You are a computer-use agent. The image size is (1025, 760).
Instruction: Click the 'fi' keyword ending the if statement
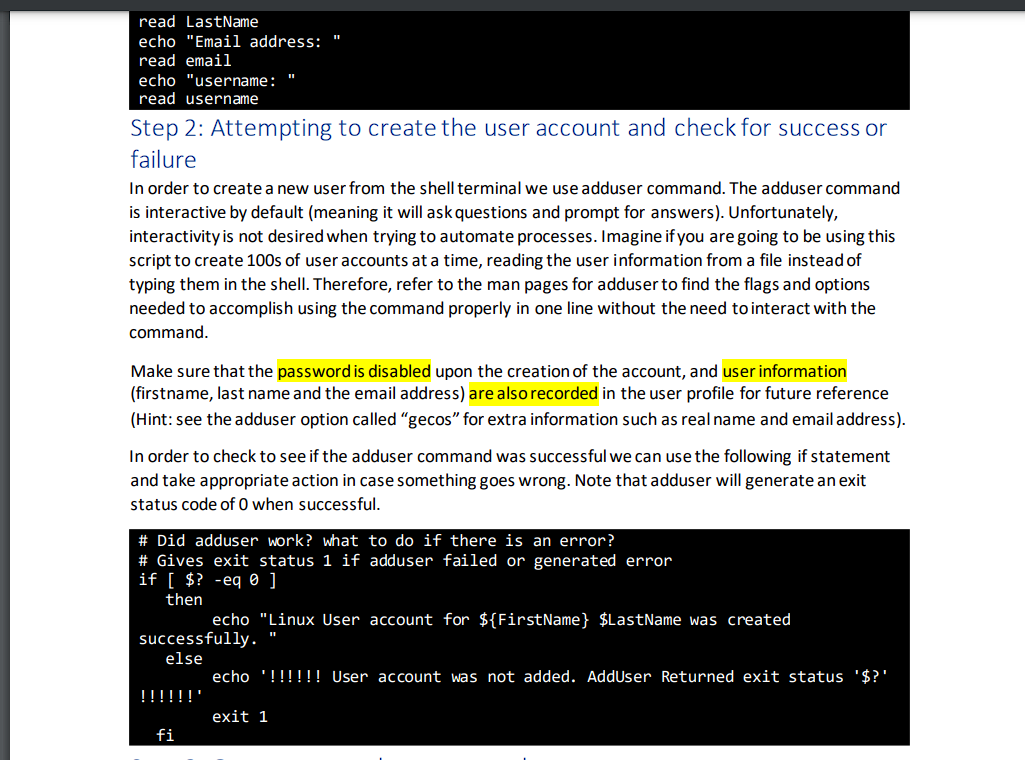[163, 735]
